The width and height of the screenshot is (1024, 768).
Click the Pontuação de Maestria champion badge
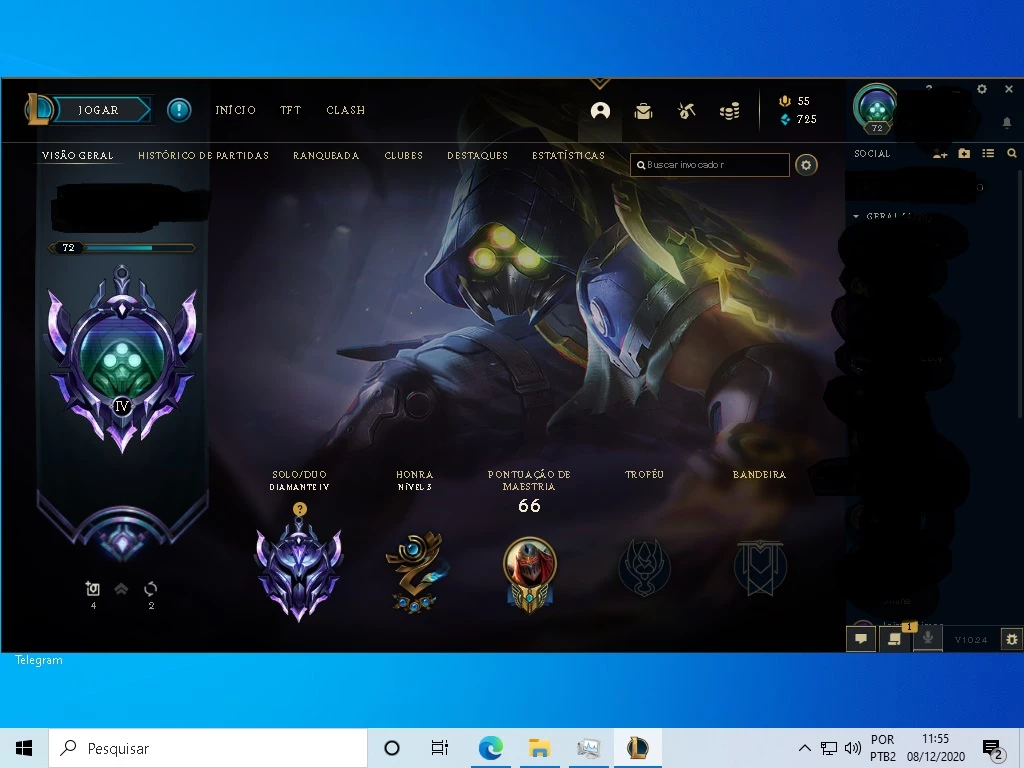point(529,575)
